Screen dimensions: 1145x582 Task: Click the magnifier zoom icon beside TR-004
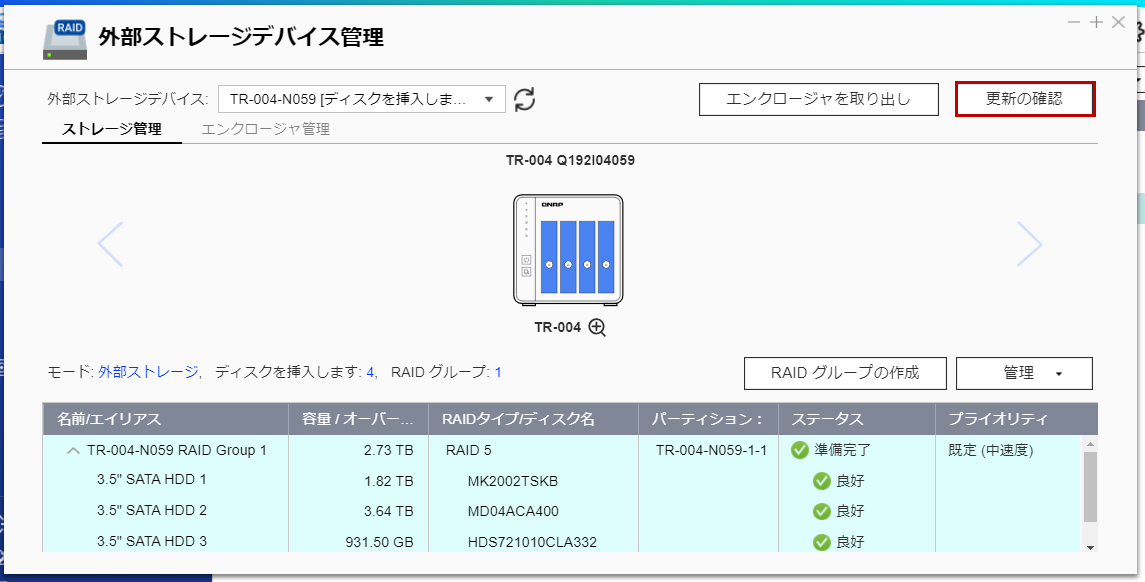(x=597, y=328)
